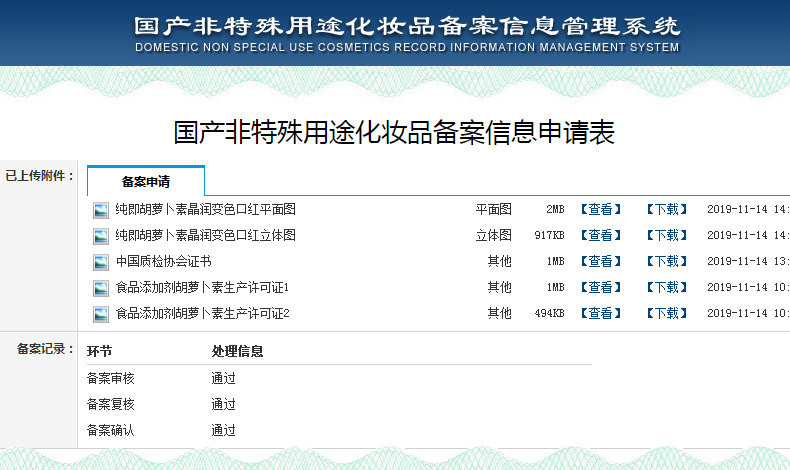The height and width of the screenshot is (470, 790).
Task: Click the 备案记录 label
Action: tap(46, 349)
